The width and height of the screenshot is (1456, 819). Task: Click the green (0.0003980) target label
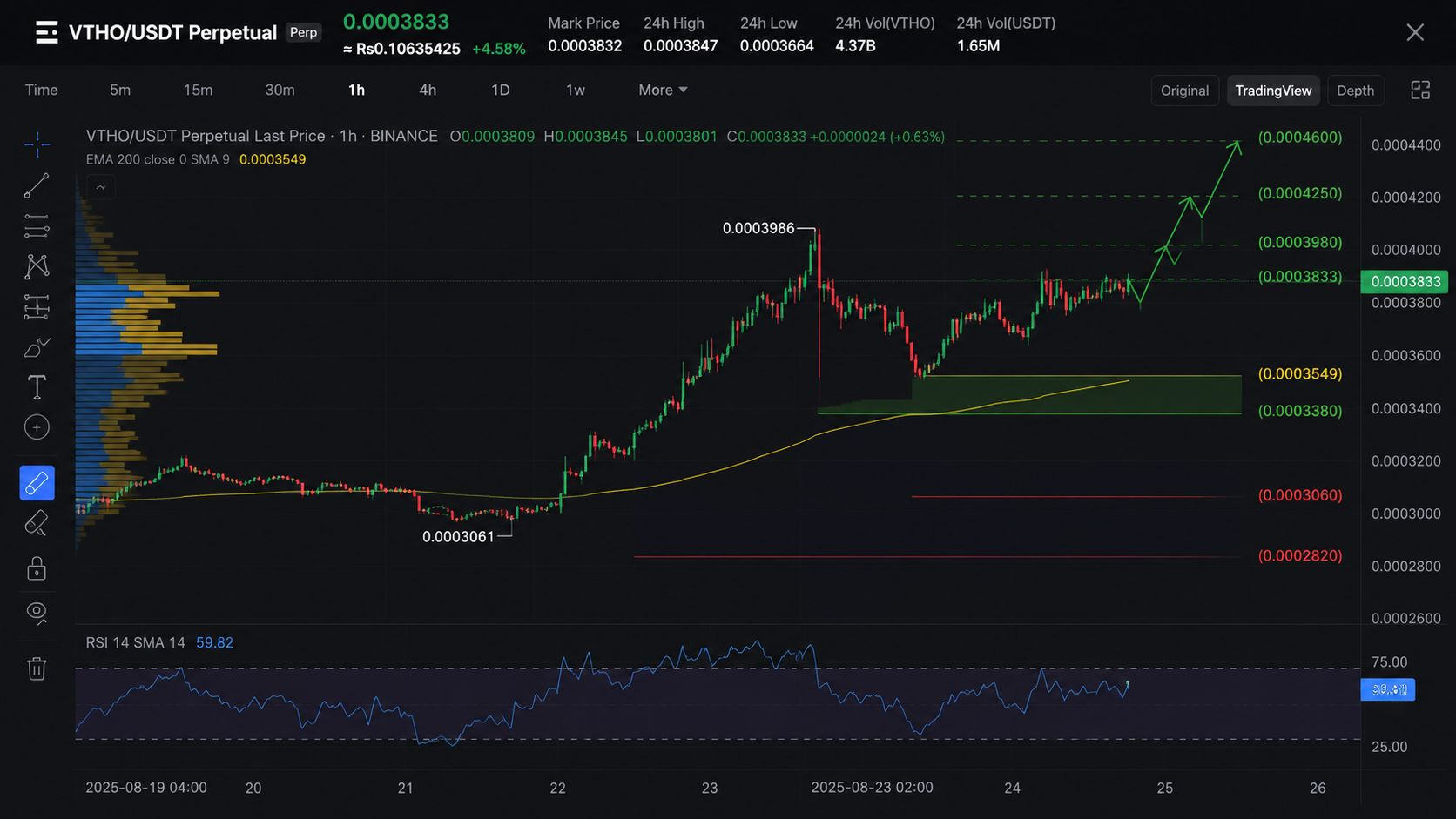point(1300,242)
